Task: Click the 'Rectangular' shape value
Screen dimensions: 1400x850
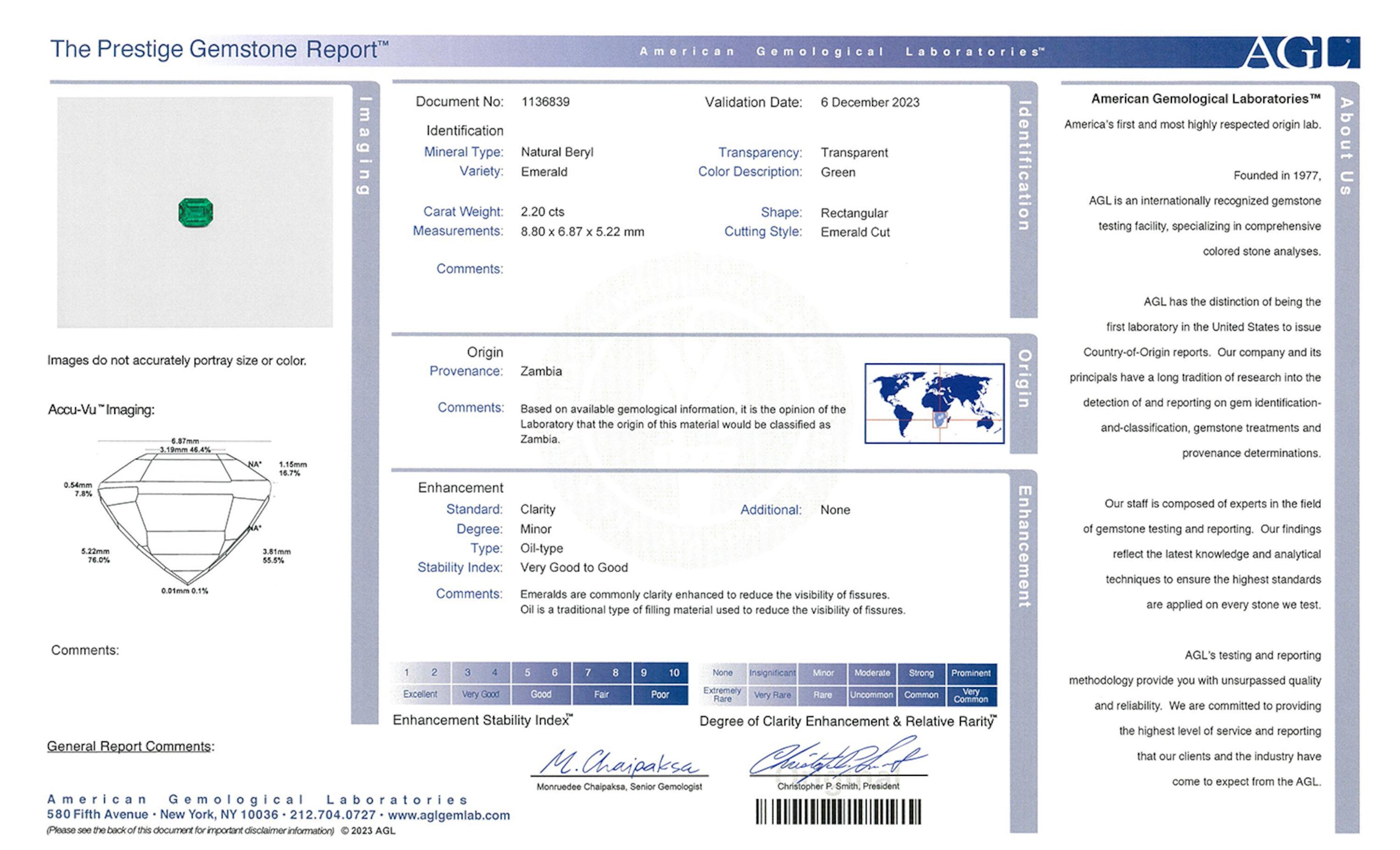Action: click(x=854, y=214)
